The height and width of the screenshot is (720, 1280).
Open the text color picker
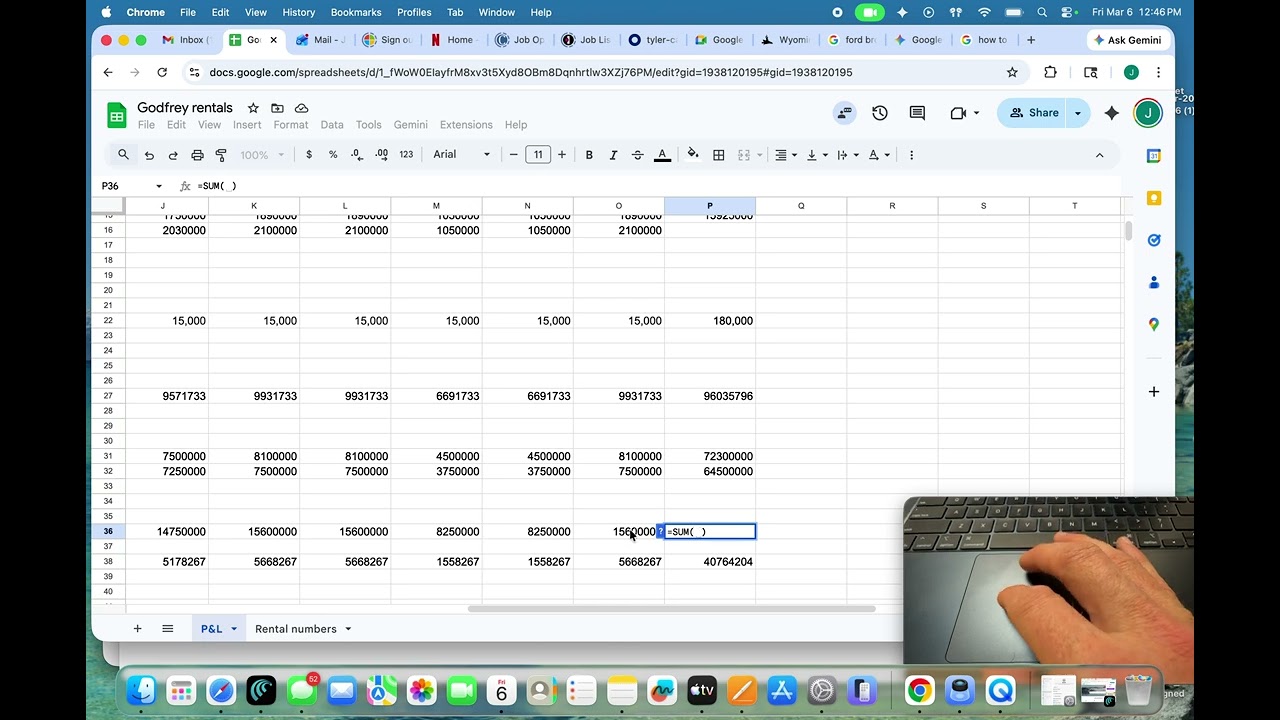(662, 155)
